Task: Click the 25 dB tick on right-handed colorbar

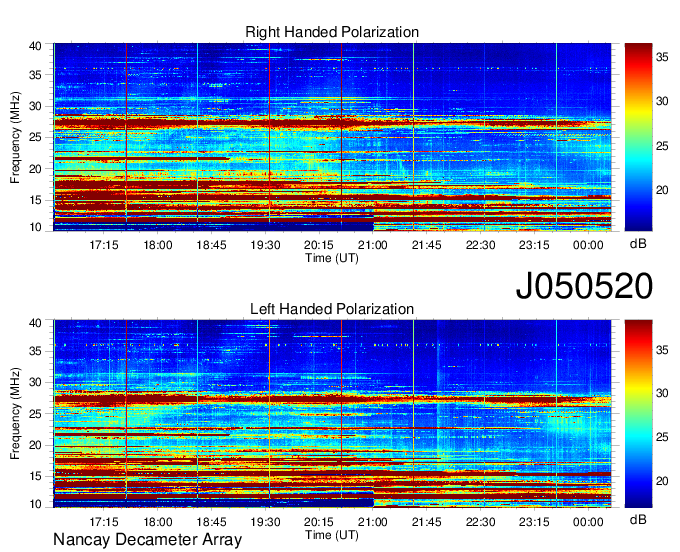Action: click(x=662, y=146)
